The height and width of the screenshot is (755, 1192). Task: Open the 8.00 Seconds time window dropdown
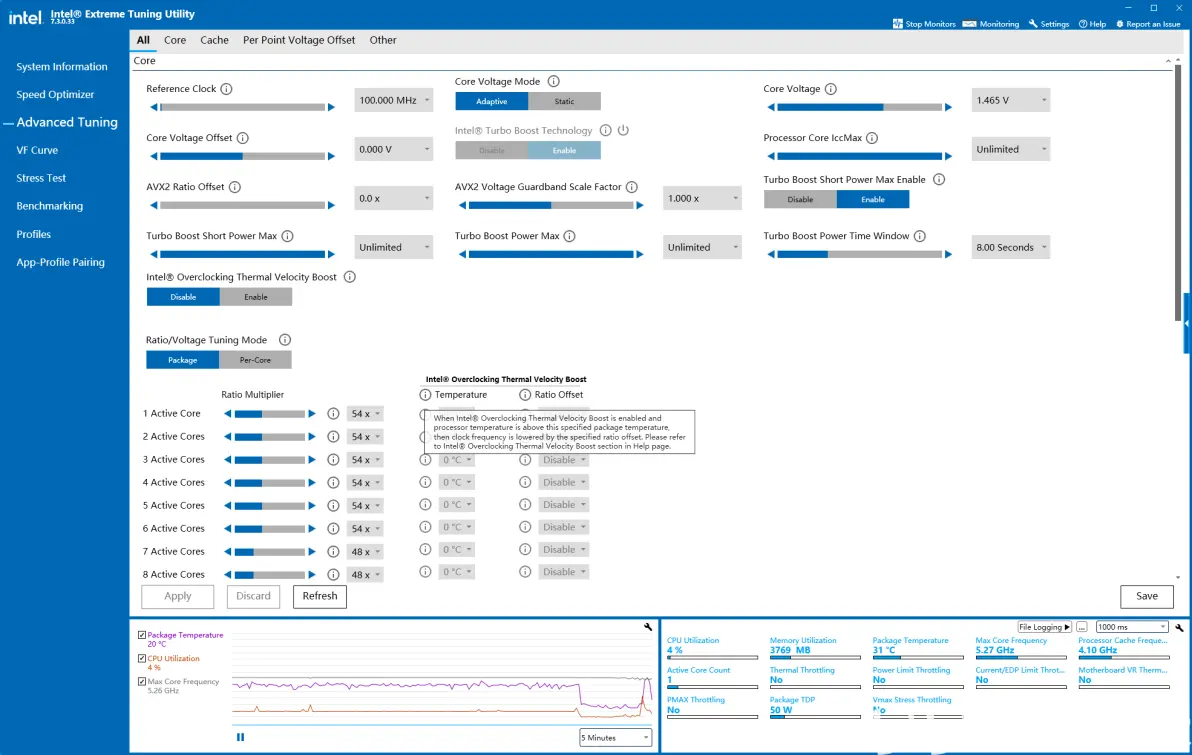coord(1010,247)
